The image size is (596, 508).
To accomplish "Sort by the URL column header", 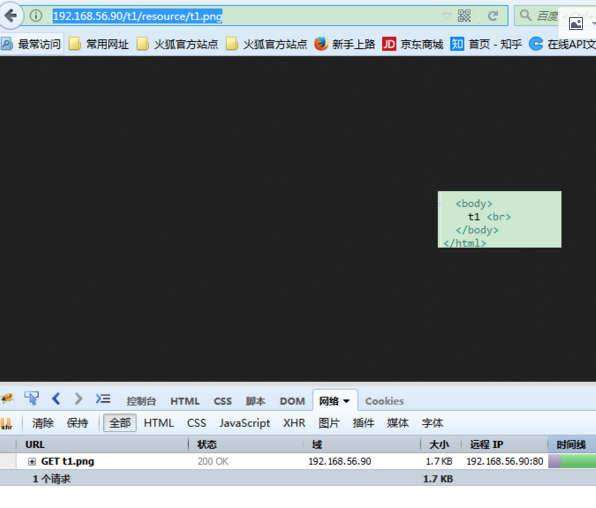I will 103,444.
